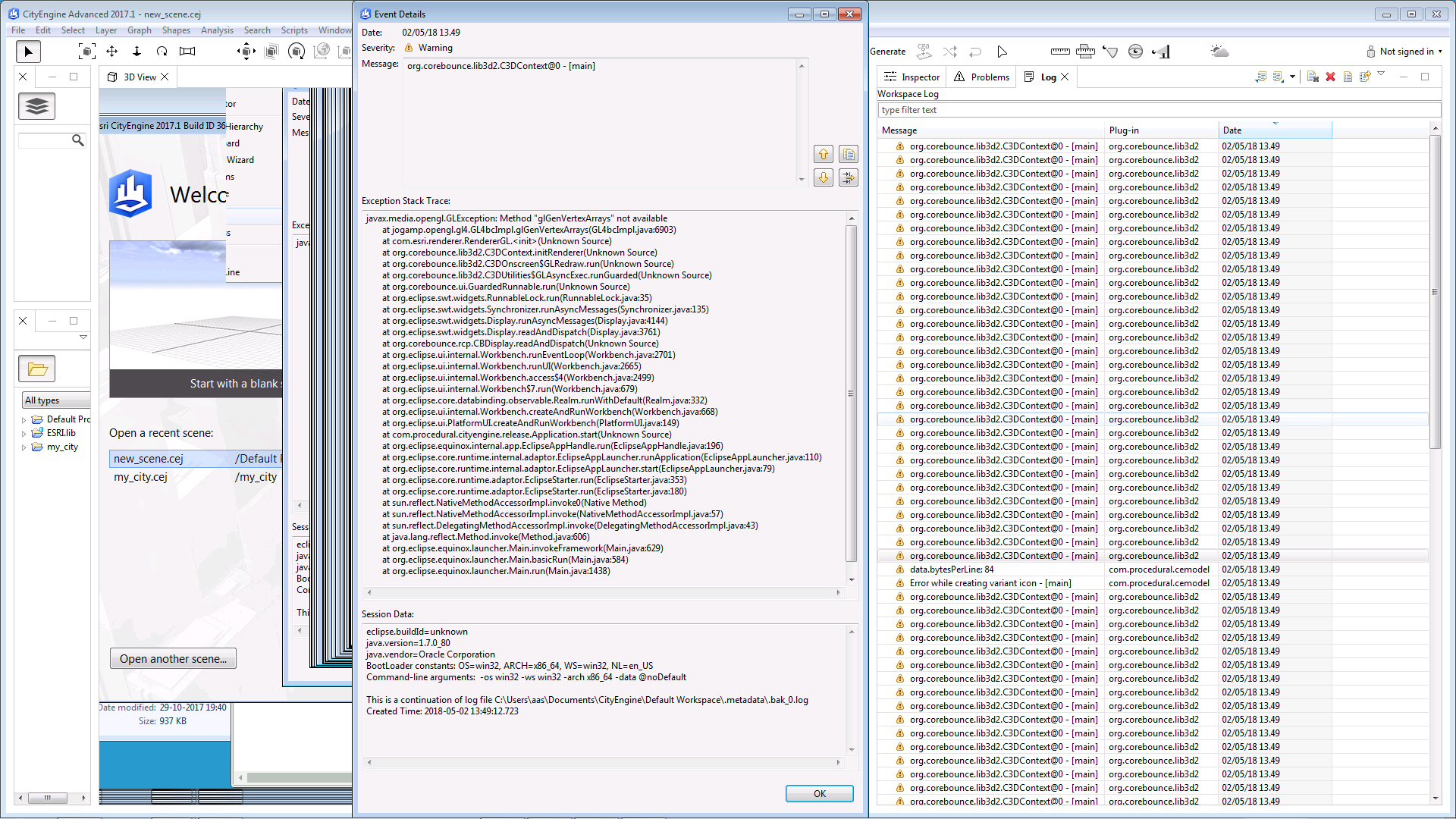Open the Not signed in dropdown
Viewport: 1456px width, 819px height.
coord(1405,52)
